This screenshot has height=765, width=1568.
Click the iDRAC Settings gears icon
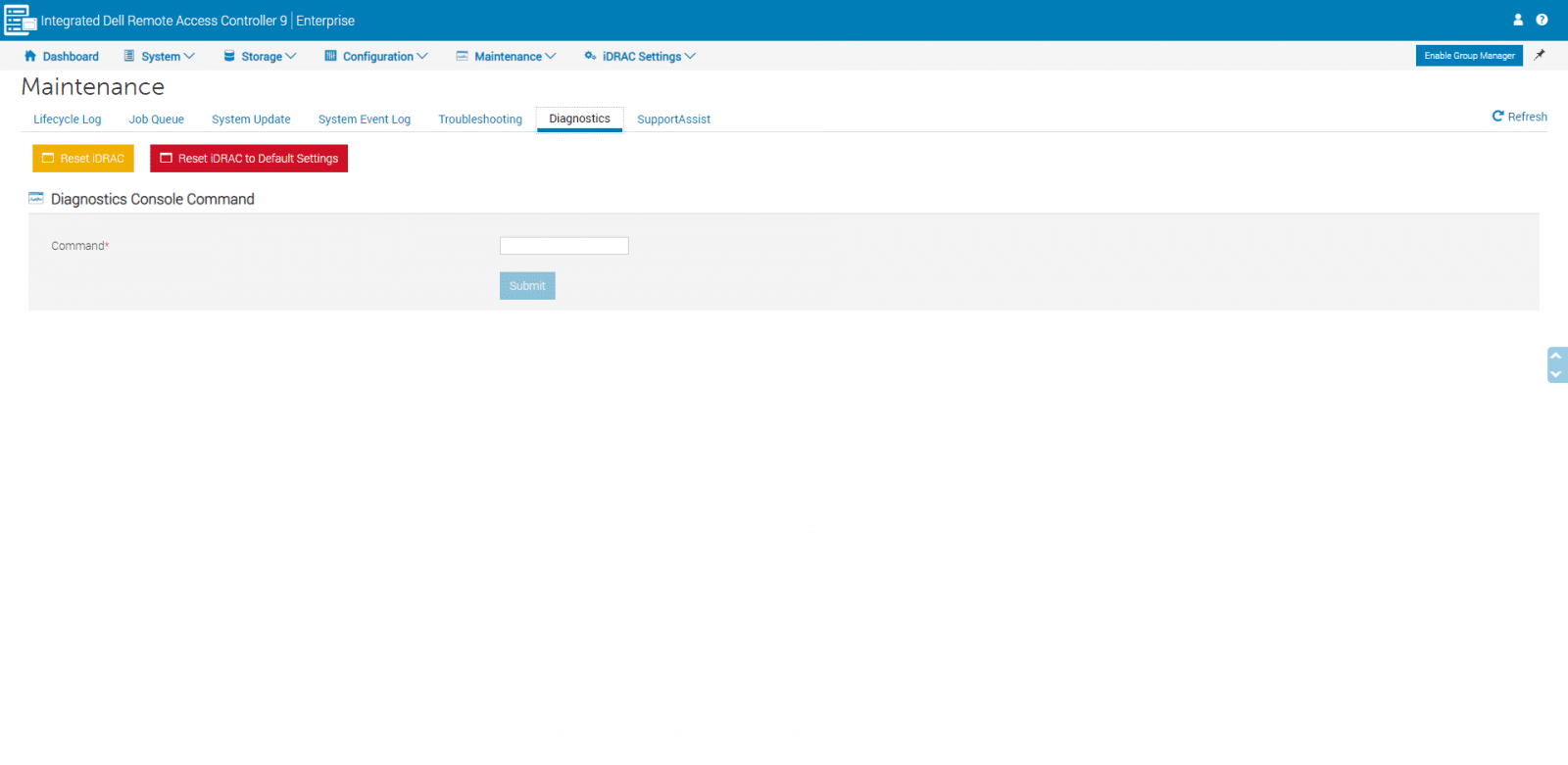pos(590,56)
